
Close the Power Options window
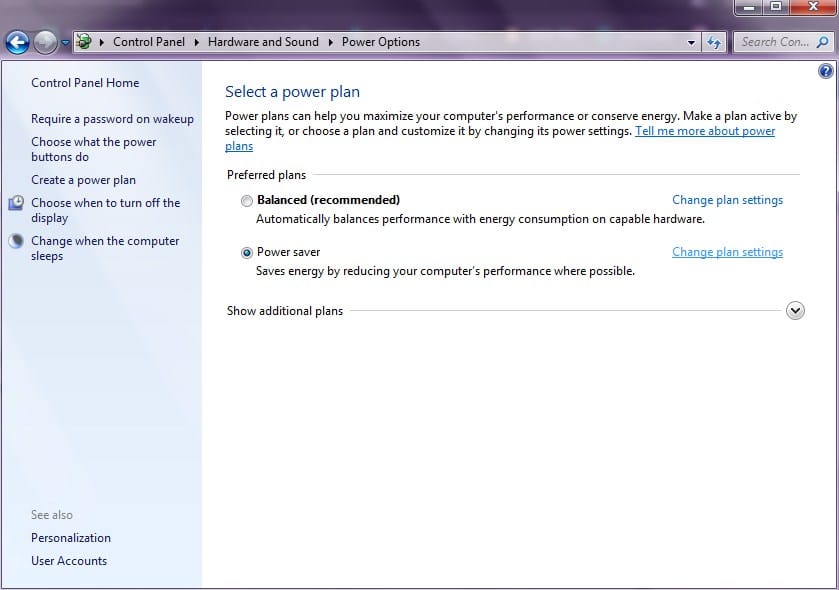(813, 7)
